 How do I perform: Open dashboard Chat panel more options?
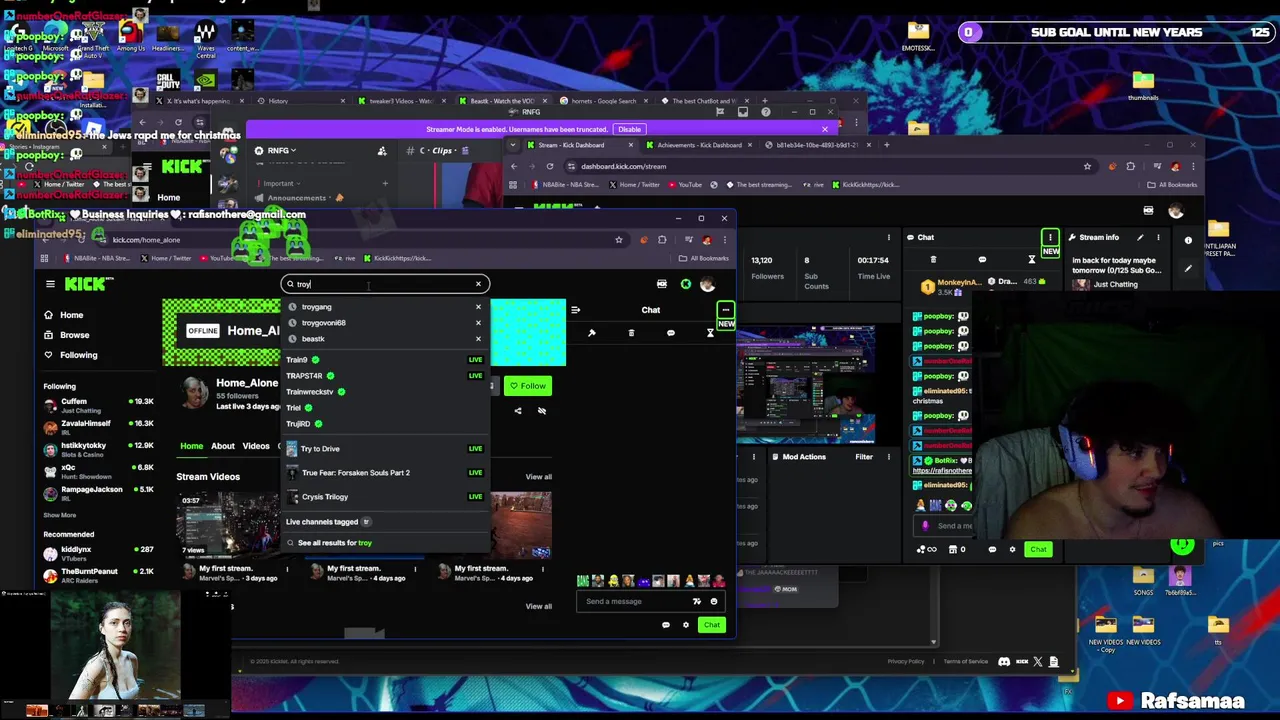1050,238
